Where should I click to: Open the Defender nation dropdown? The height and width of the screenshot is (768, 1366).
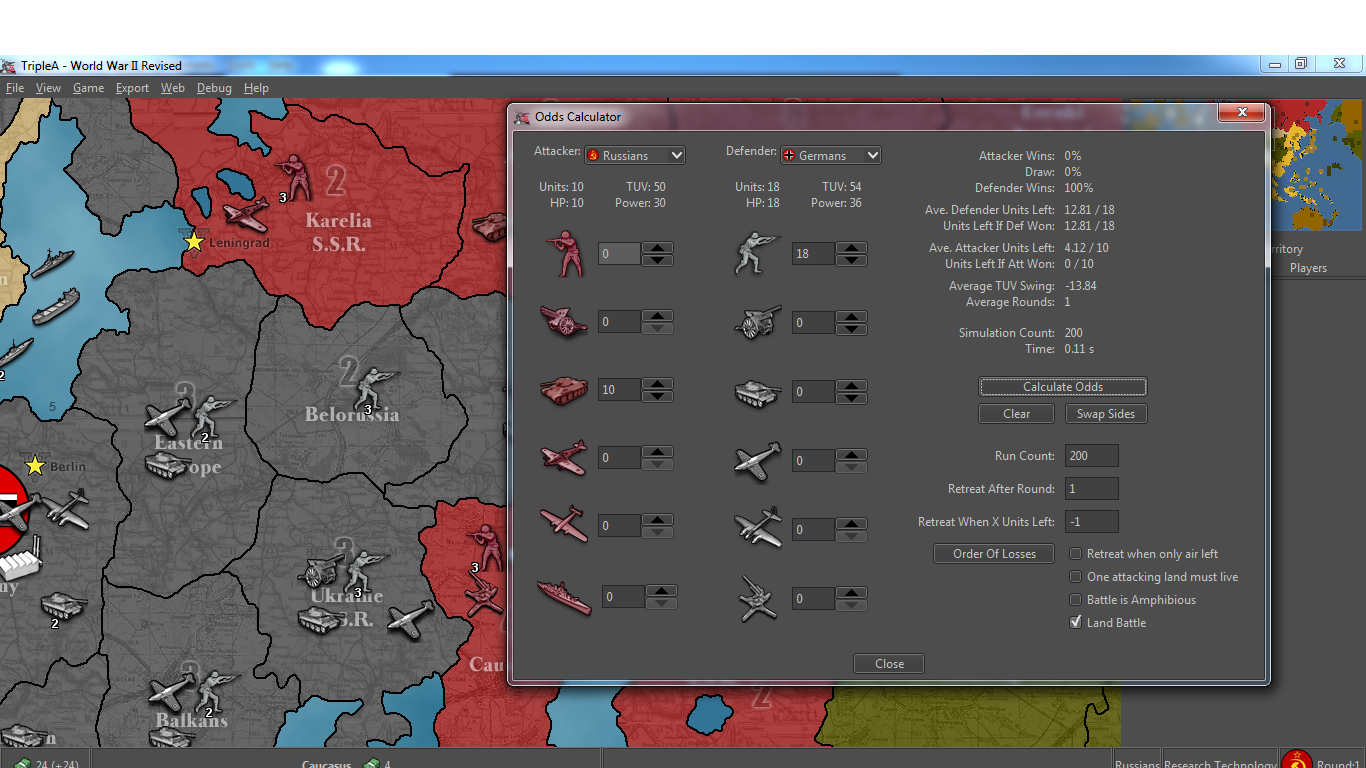pyautogui.click(x=831, y=155)
